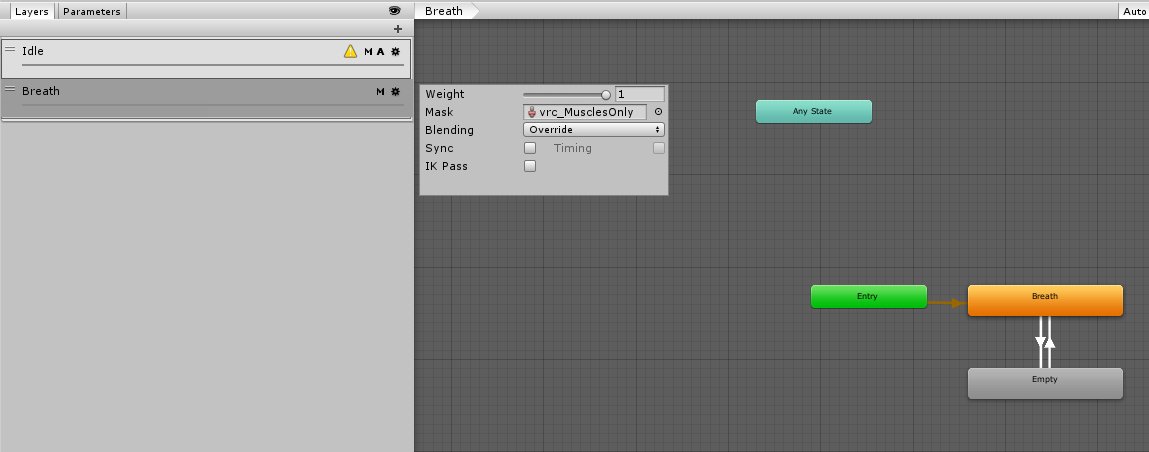Screen dimensions: 1149x452
Task: Select the Any State node
Action: 813,111
